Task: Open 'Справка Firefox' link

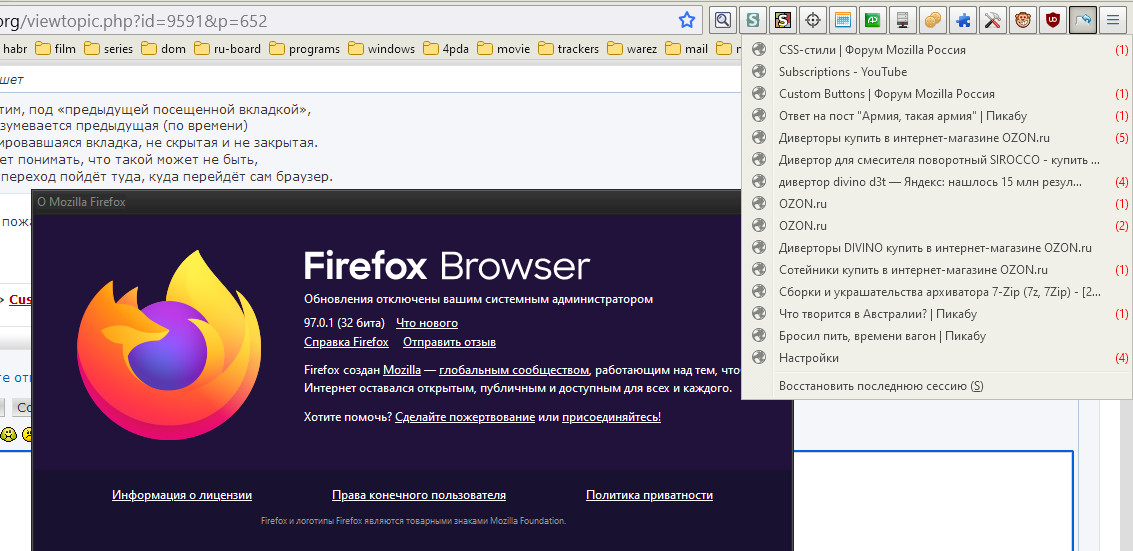Action: (x=346, y=342)
